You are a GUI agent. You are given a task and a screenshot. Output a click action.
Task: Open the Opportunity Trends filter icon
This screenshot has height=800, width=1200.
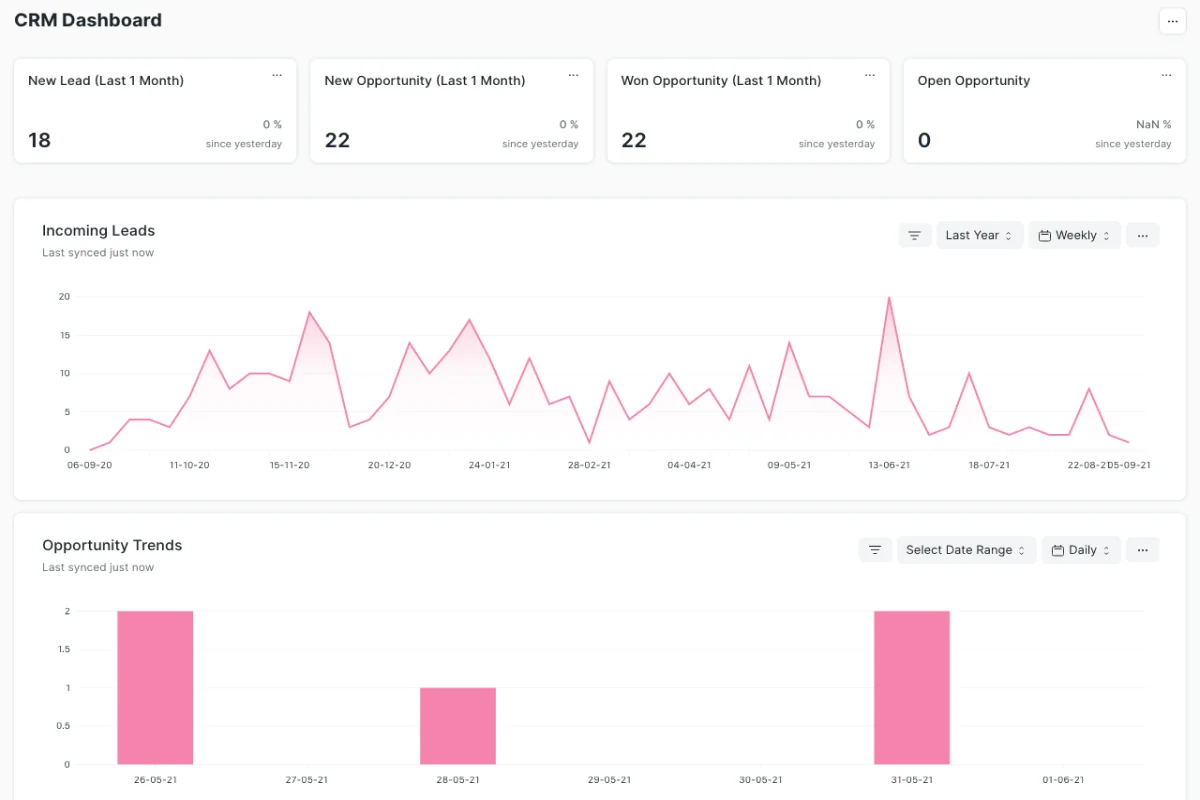coord(875,550)
